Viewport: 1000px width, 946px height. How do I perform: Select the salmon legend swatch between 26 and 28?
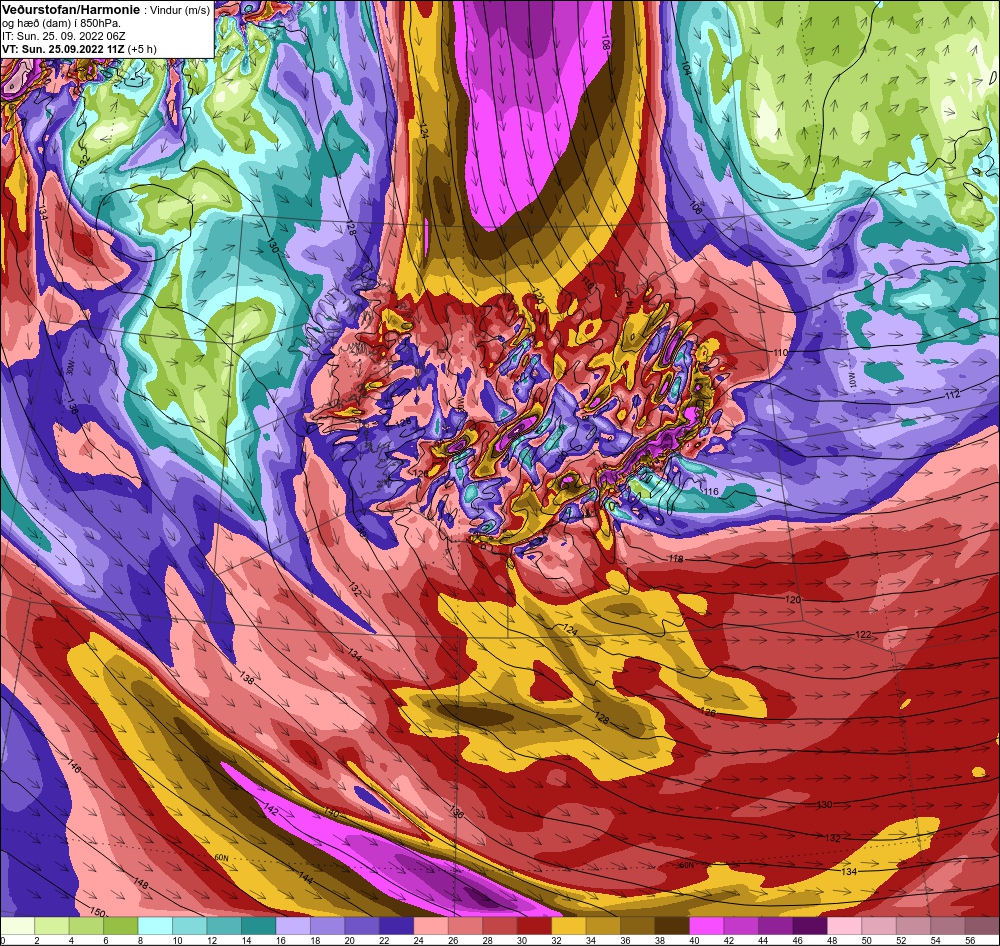466,926
